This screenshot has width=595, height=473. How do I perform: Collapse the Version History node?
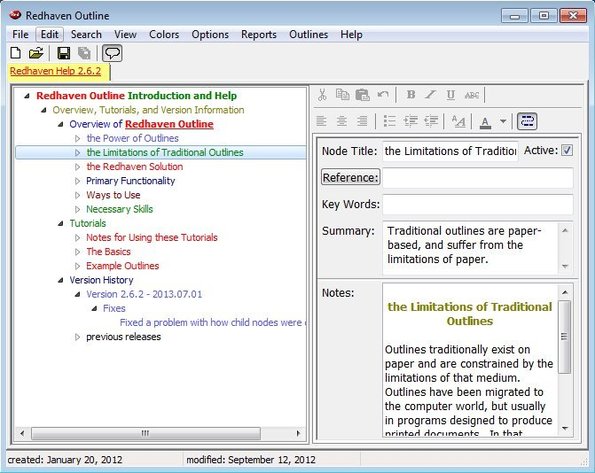tap(60, 280)
